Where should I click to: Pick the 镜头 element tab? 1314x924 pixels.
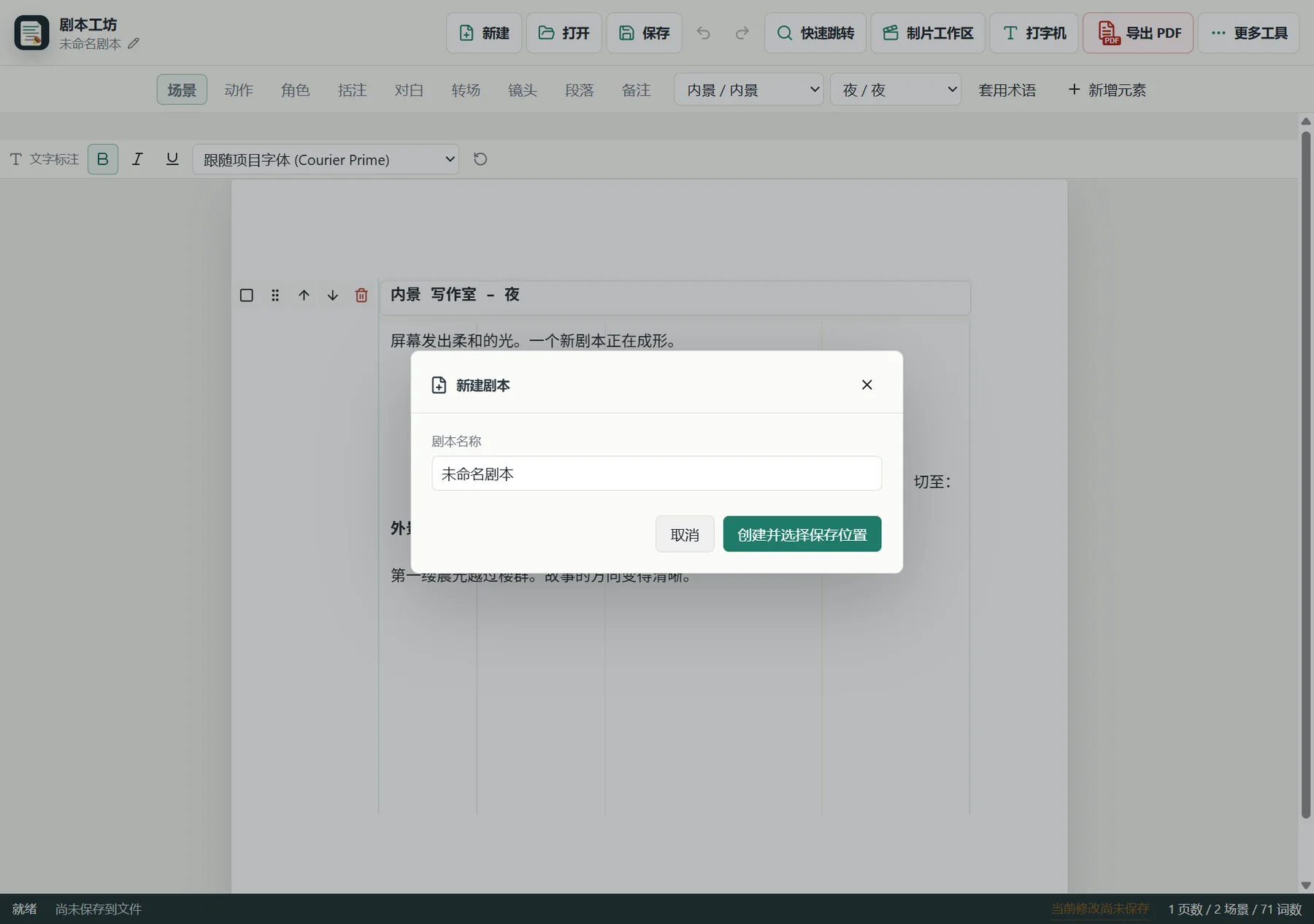pyautogui.click(x=523, y=90)
